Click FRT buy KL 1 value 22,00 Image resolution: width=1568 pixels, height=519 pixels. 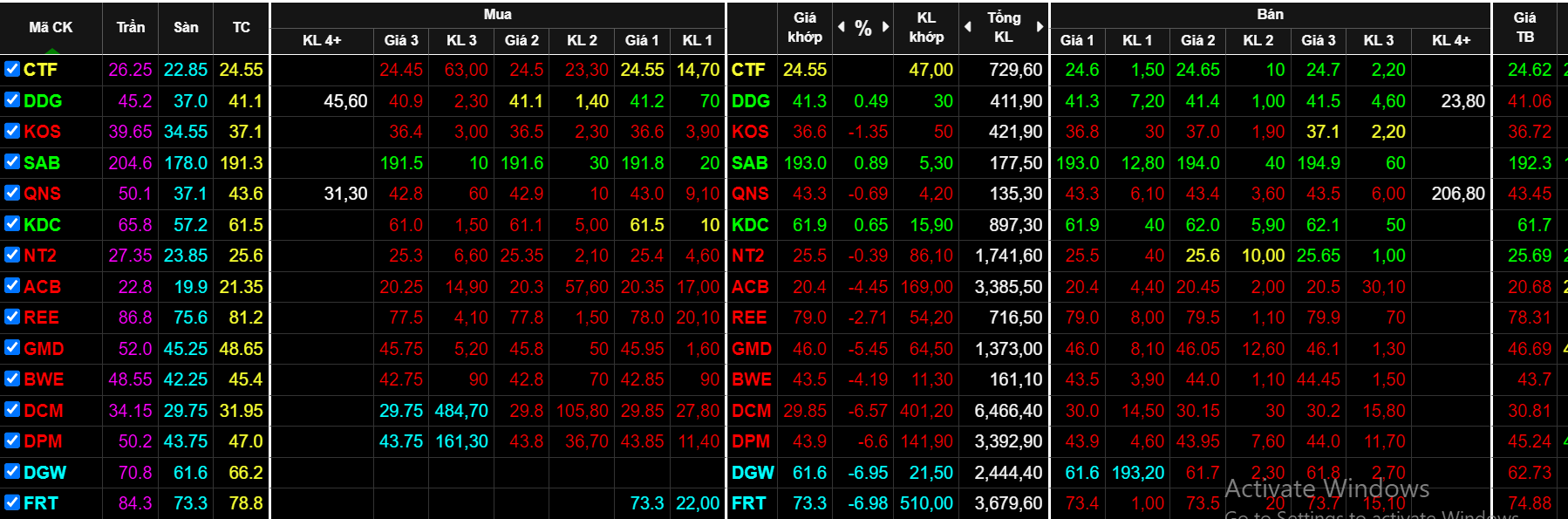tap(698, 503)
